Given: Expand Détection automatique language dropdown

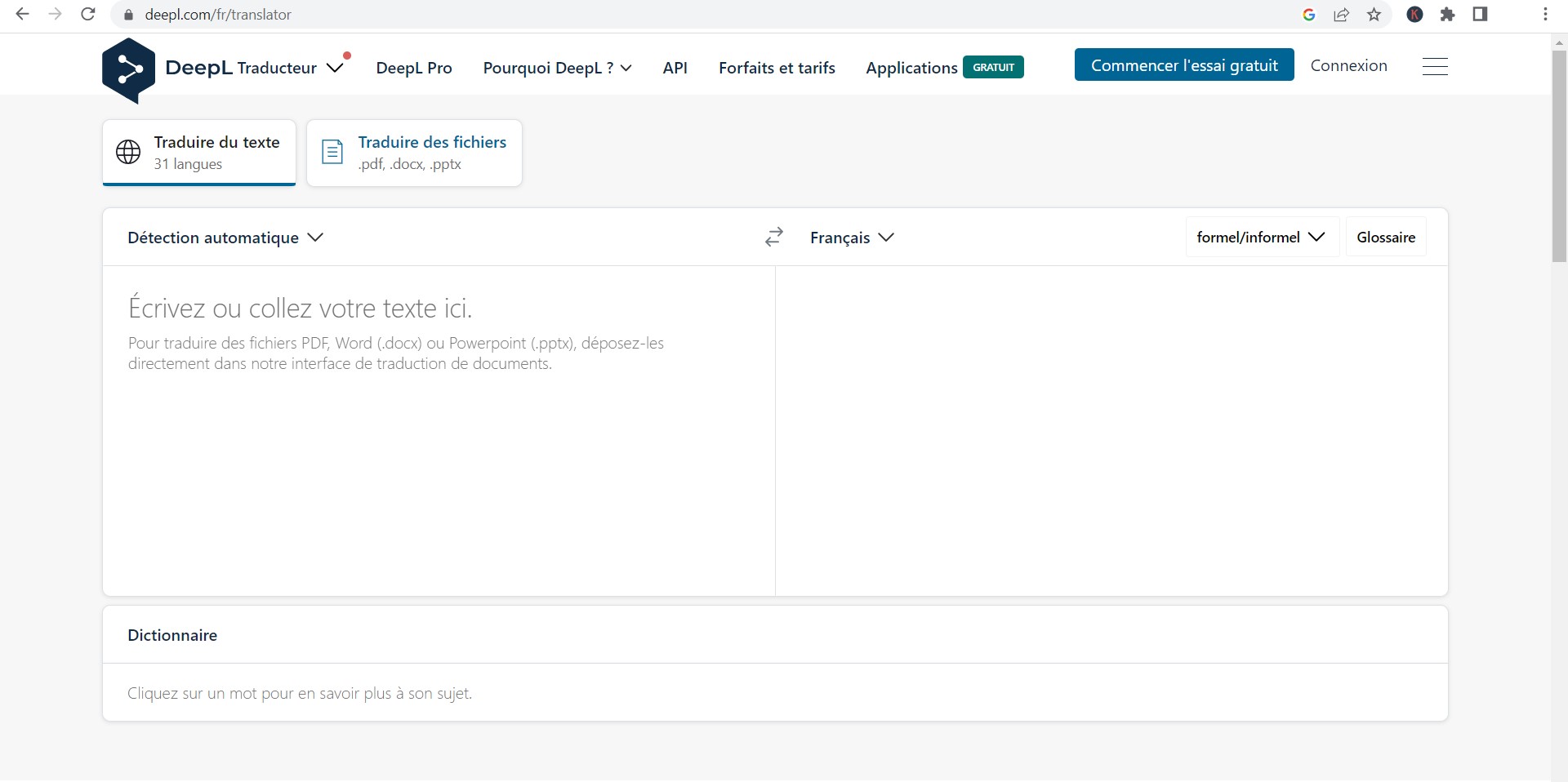Looking at the screenshot, I should (225, 238).
